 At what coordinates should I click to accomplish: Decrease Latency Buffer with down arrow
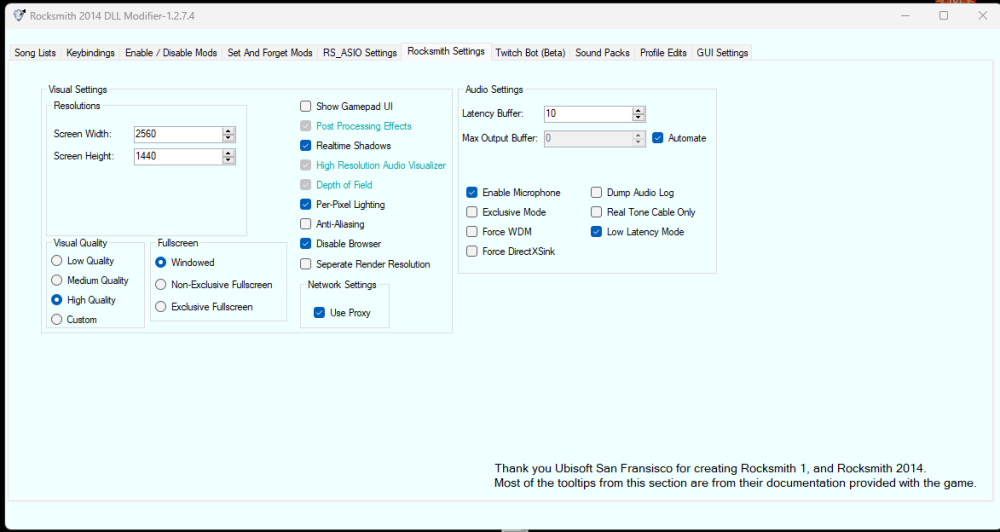pyautogui.click(x=638, y=118)
